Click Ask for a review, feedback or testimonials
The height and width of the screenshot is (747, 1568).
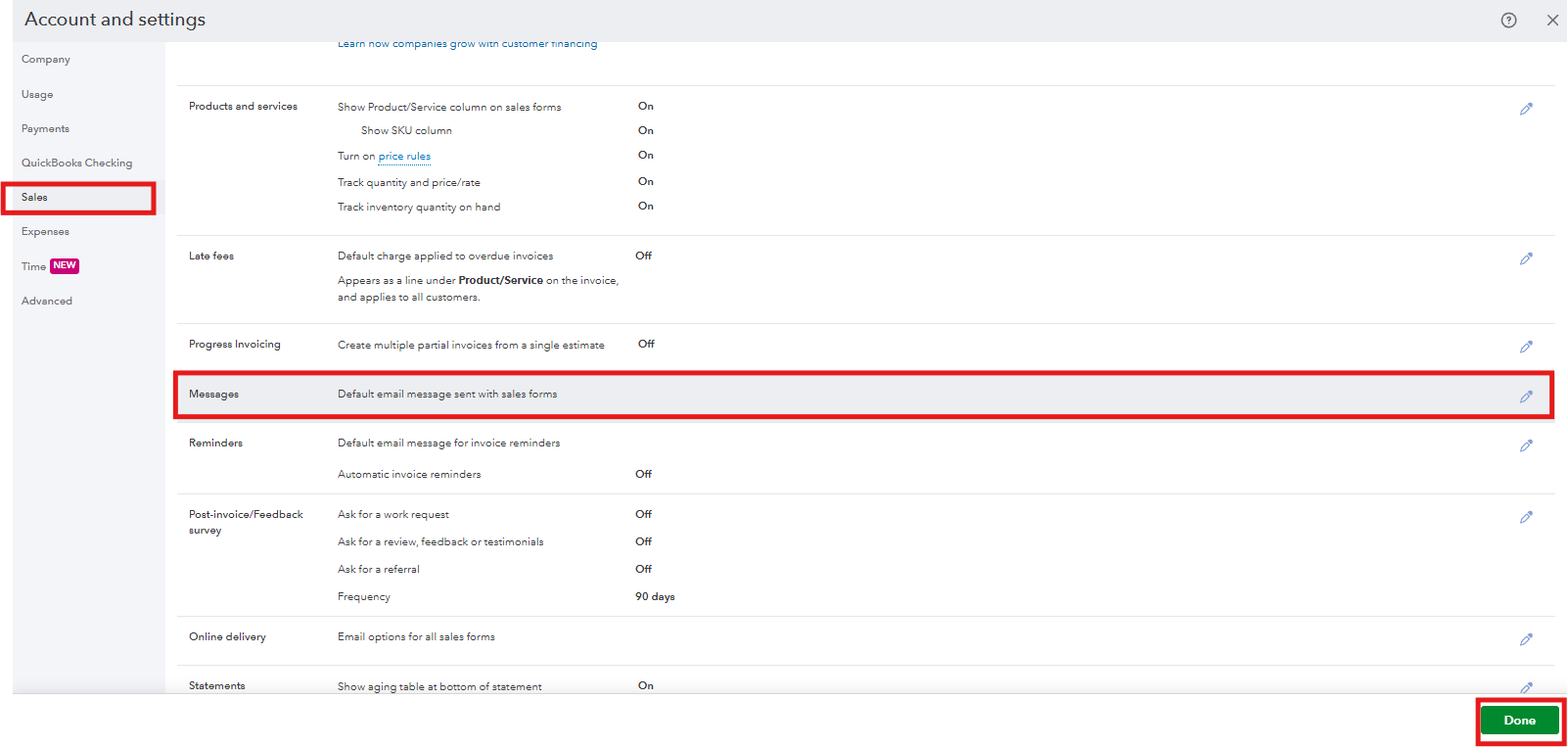(440, 541)
